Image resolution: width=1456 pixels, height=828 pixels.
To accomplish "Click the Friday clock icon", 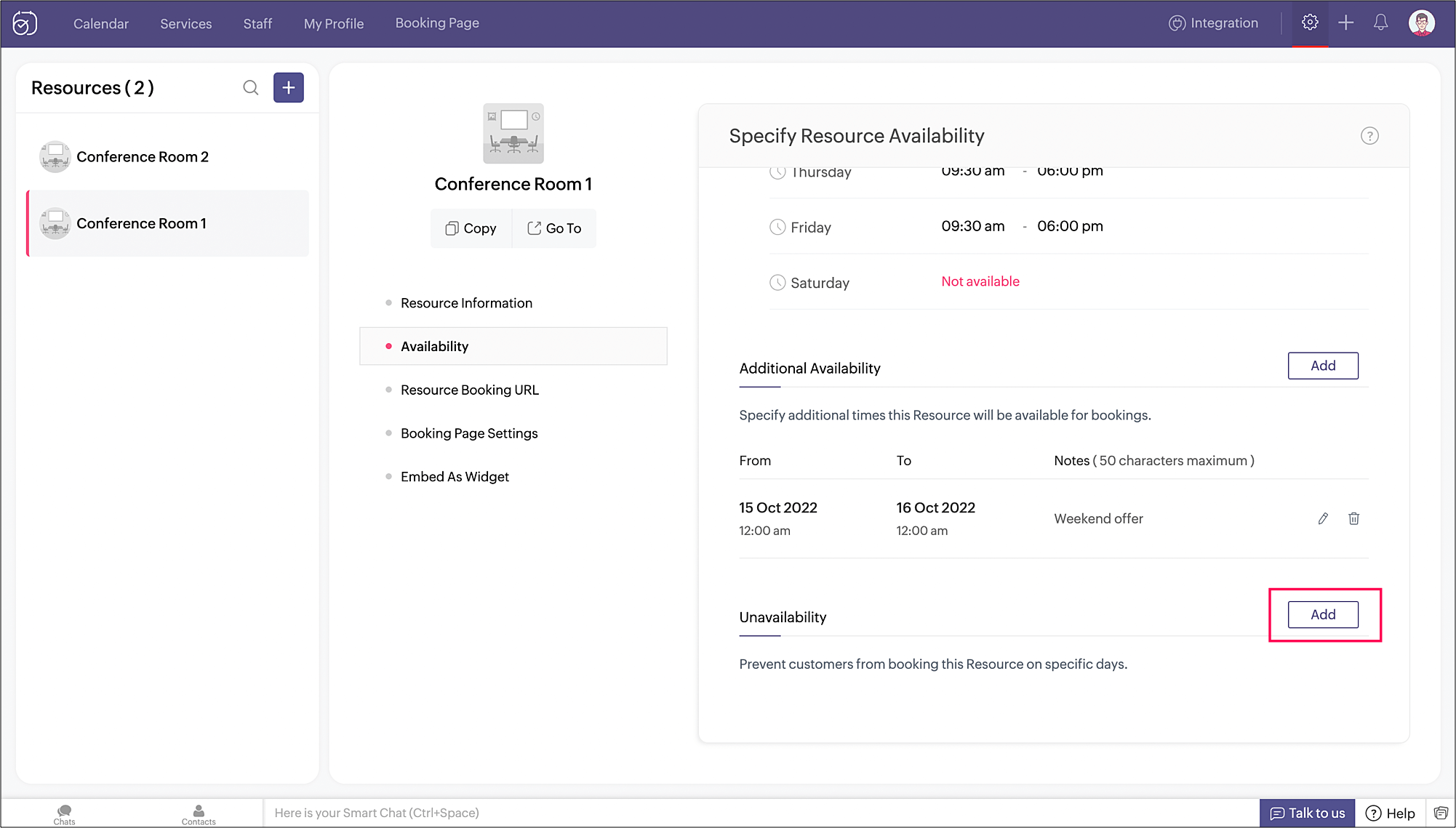I will pos(777,227).
